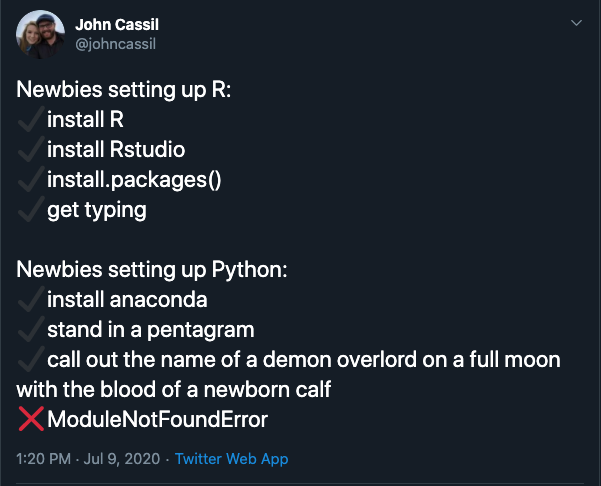Select the checkmark next to "stand in a pentagram"
This screenshot has width=601, height=486.
(30, 329)
